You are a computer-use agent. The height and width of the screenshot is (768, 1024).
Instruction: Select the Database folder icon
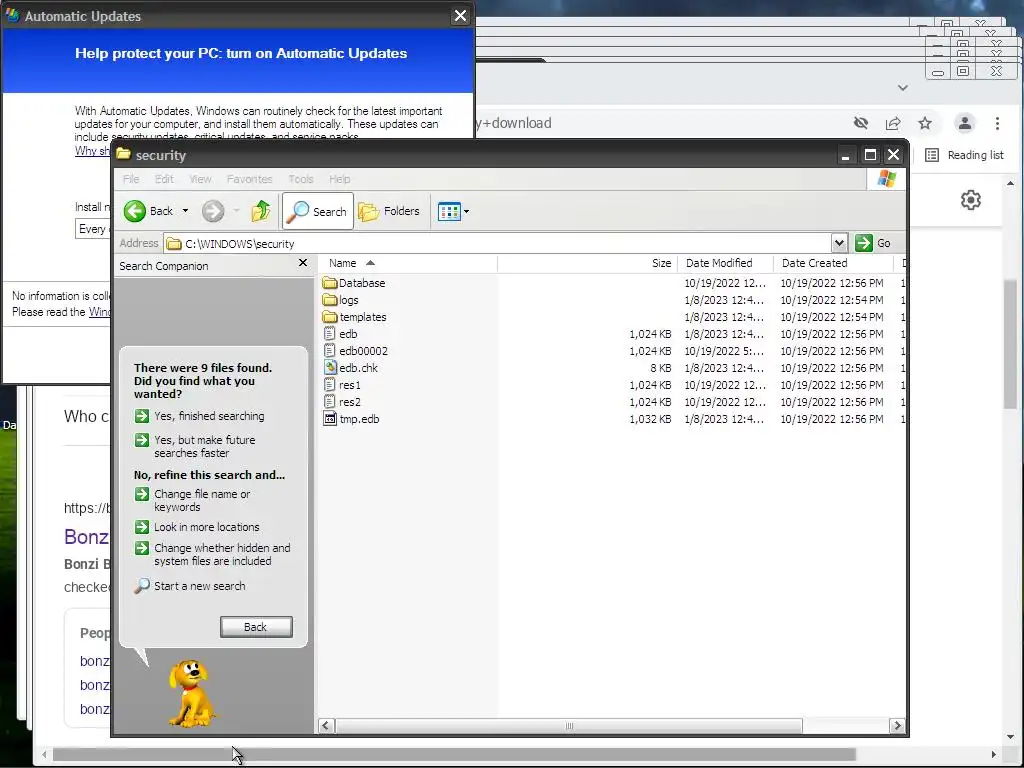330,283
